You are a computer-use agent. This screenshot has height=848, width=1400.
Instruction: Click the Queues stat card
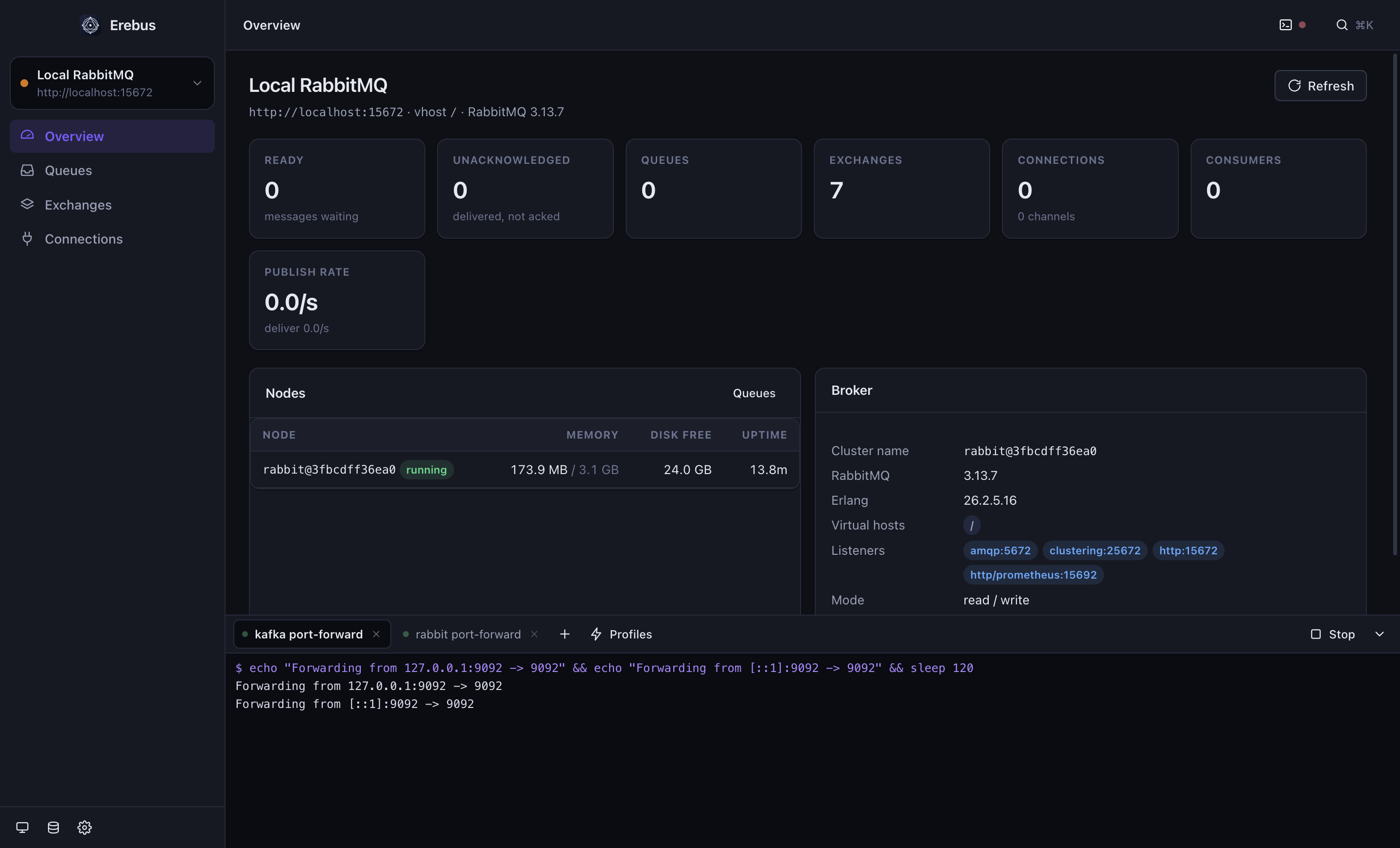click(x=713, y=188)
